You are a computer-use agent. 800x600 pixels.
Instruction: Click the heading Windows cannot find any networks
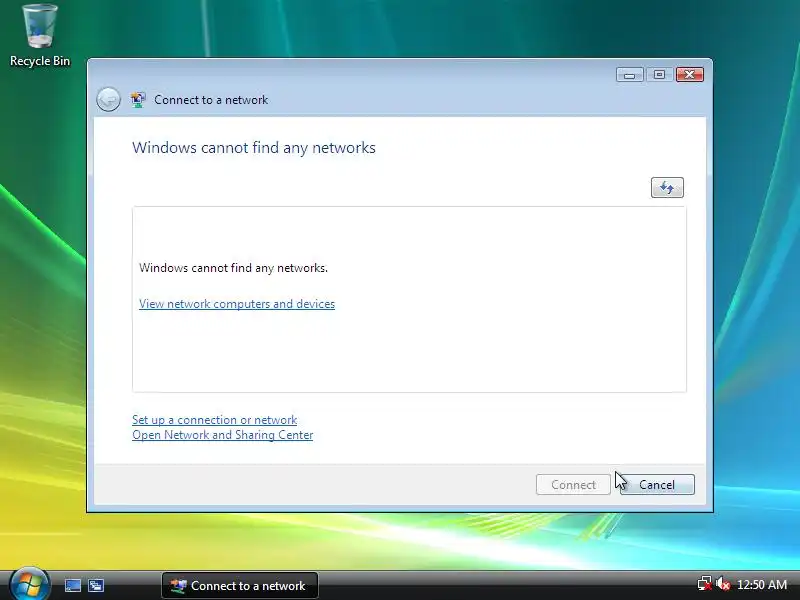254,148
